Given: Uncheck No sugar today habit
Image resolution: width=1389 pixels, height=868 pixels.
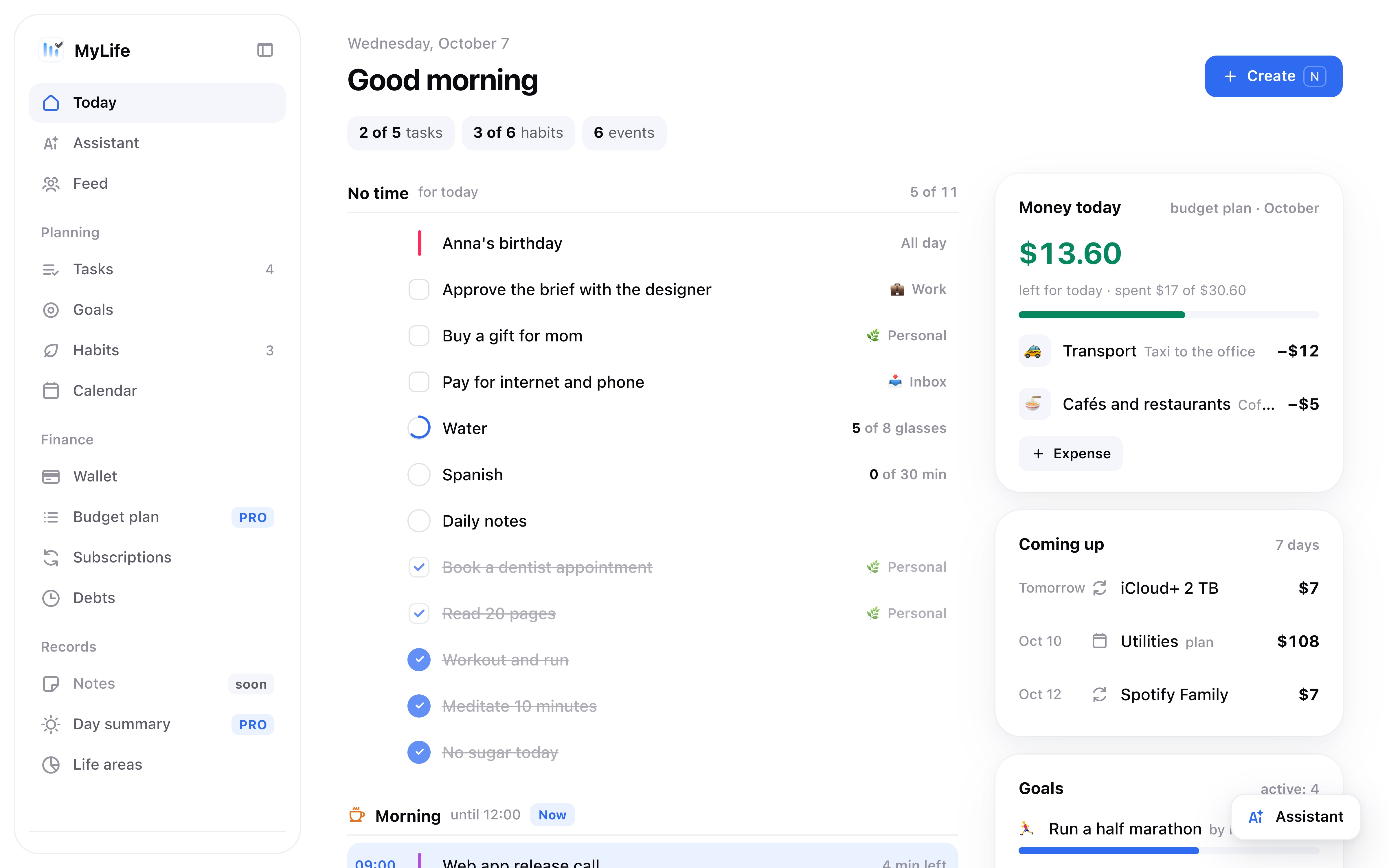Looking at the screenshot, I should (418, 752).
